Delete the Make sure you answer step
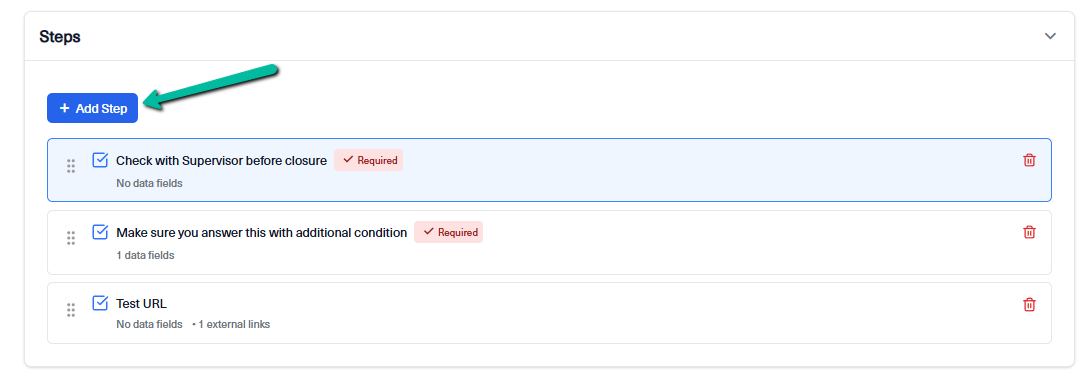The height and width of the screenshot is (379, 1088). coord(1030,232)
